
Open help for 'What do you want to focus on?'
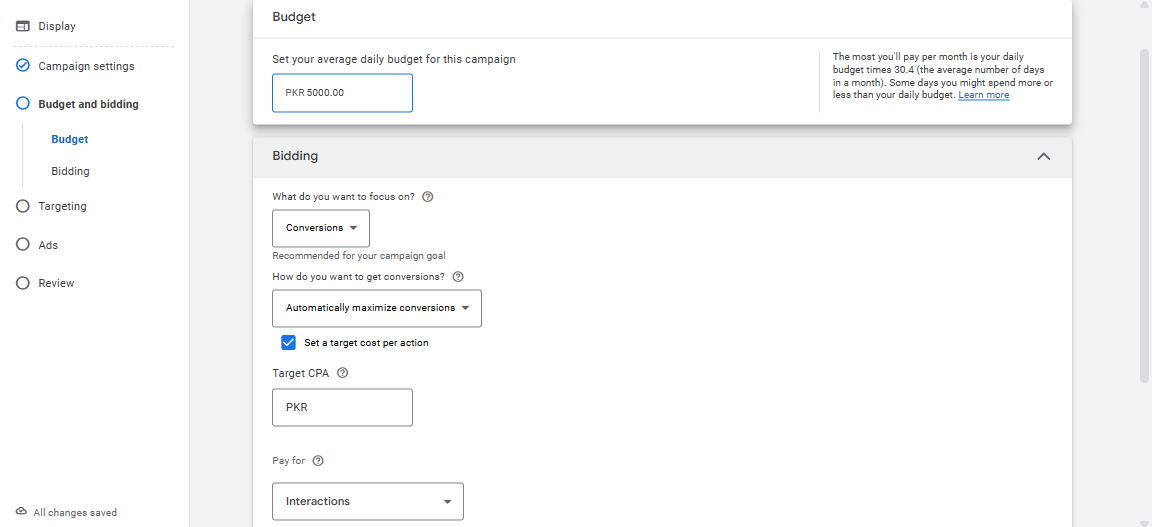[428, 197]
